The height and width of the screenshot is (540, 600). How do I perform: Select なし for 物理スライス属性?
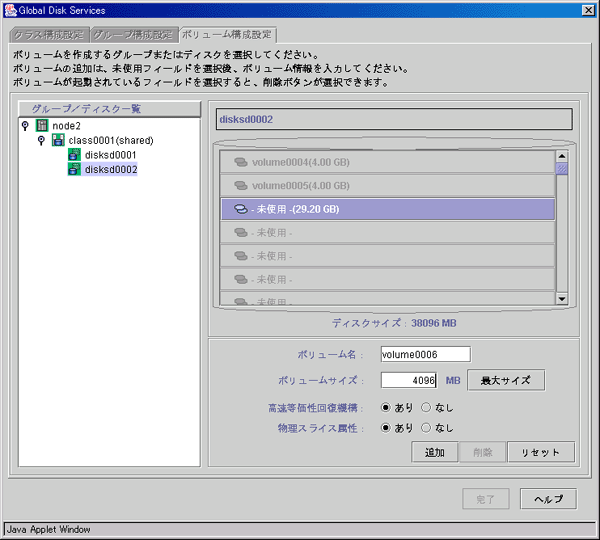426,427
